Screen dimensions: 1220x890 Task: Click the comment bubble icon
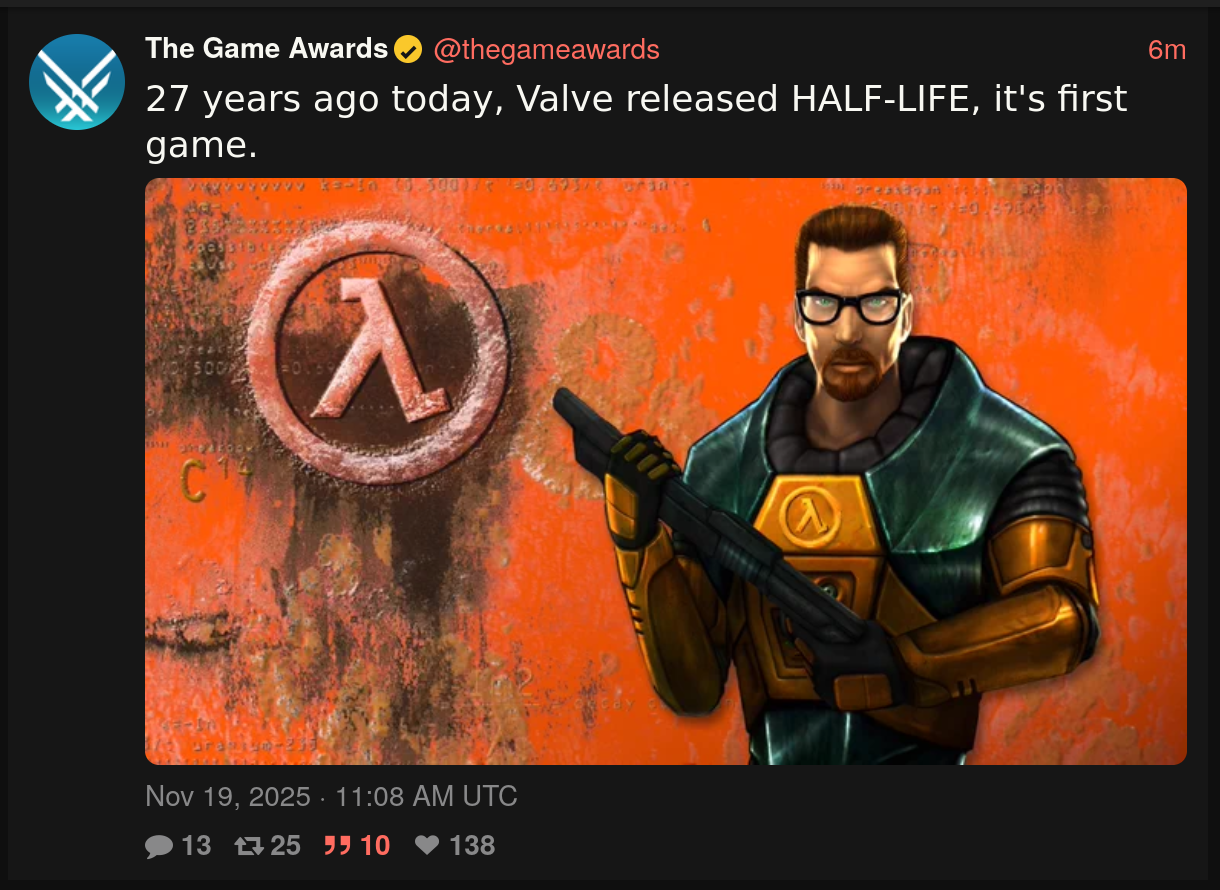(x=159, y=846)
